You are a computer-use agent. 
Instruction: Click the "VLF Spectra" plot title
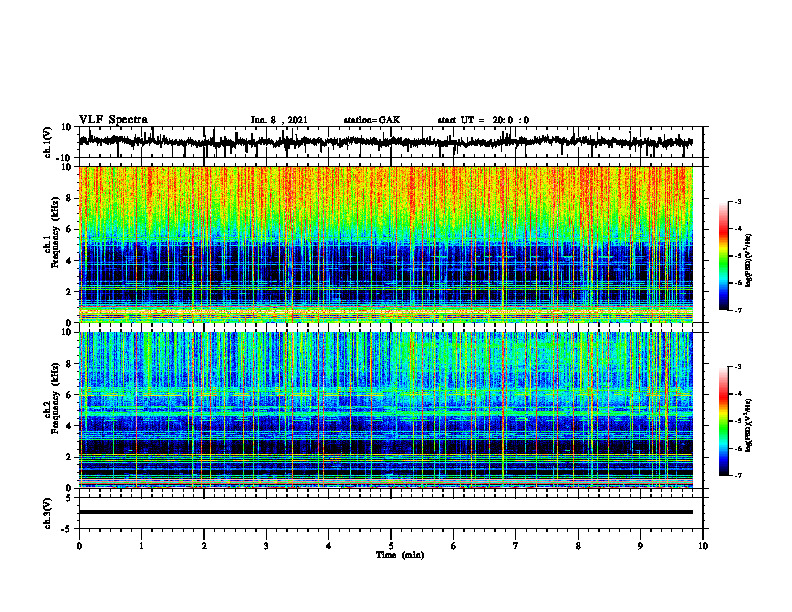(x=113, y=120)
